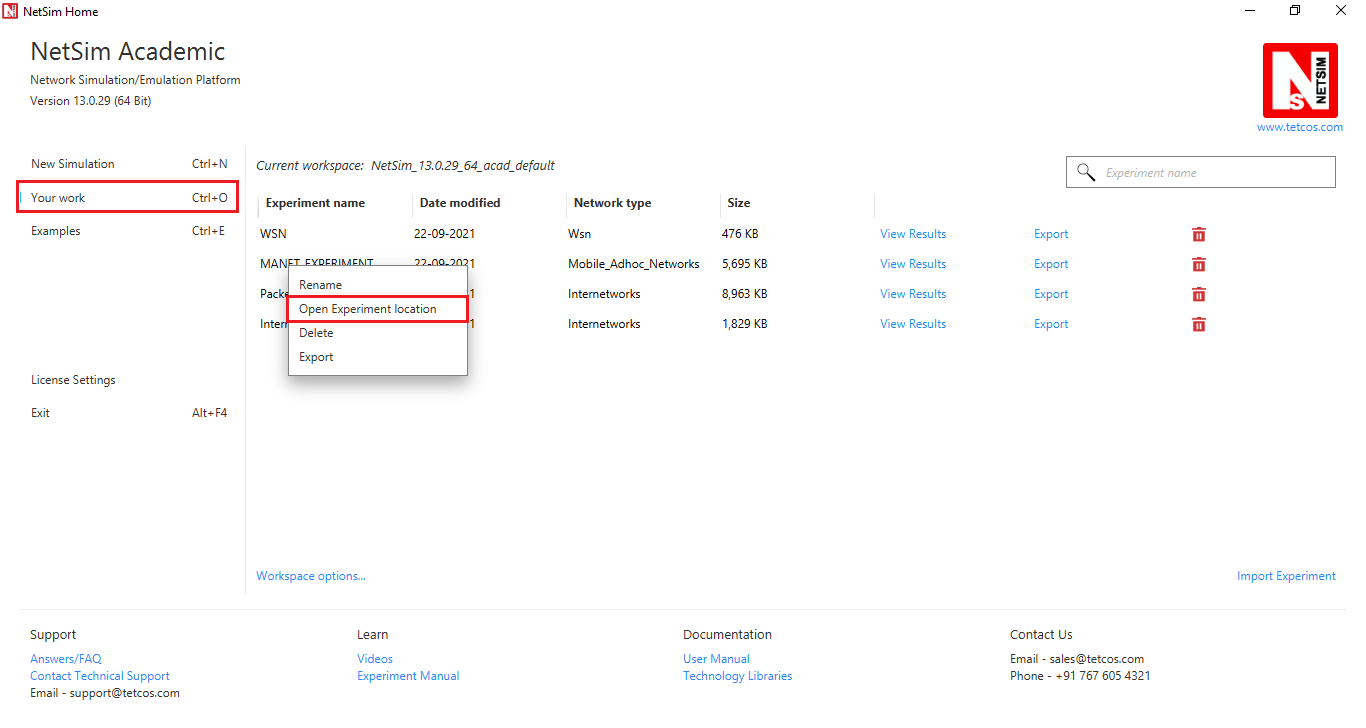Click the Wsn network type cell
Viewport: 1366px width, 728px height.
coord(579,234)
